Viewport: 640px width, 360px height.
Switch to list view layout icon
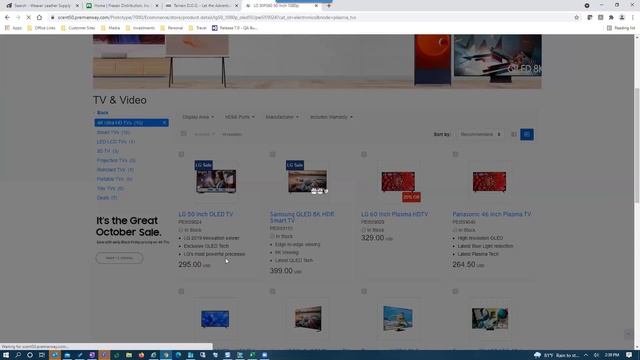coord(514,134)
